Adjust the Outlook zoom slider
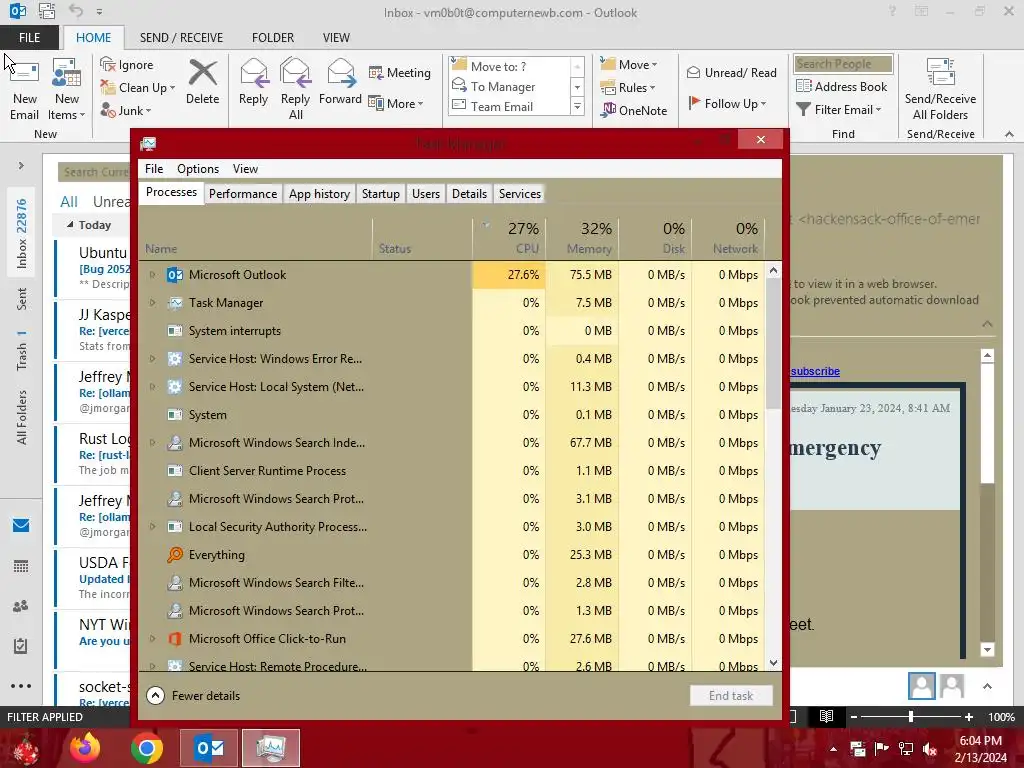 (911, 717)
